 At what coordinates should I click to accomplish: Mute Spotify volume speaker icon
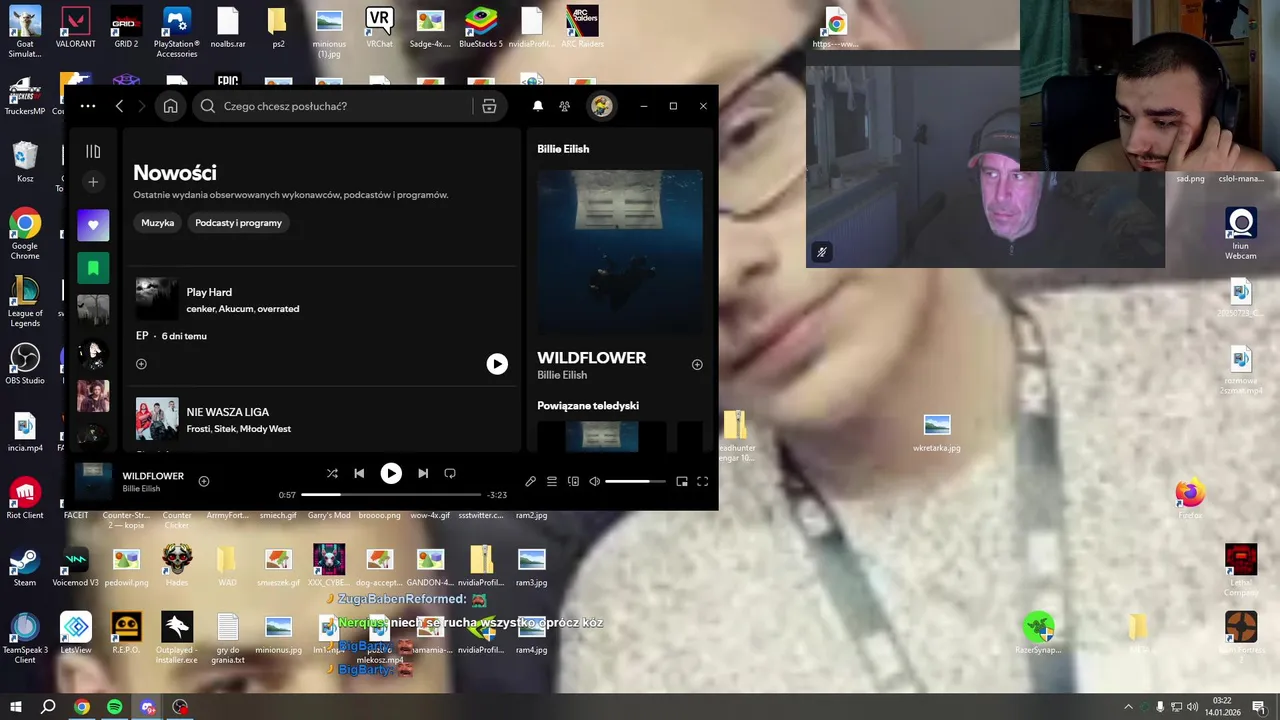click(x=595, y=481)
